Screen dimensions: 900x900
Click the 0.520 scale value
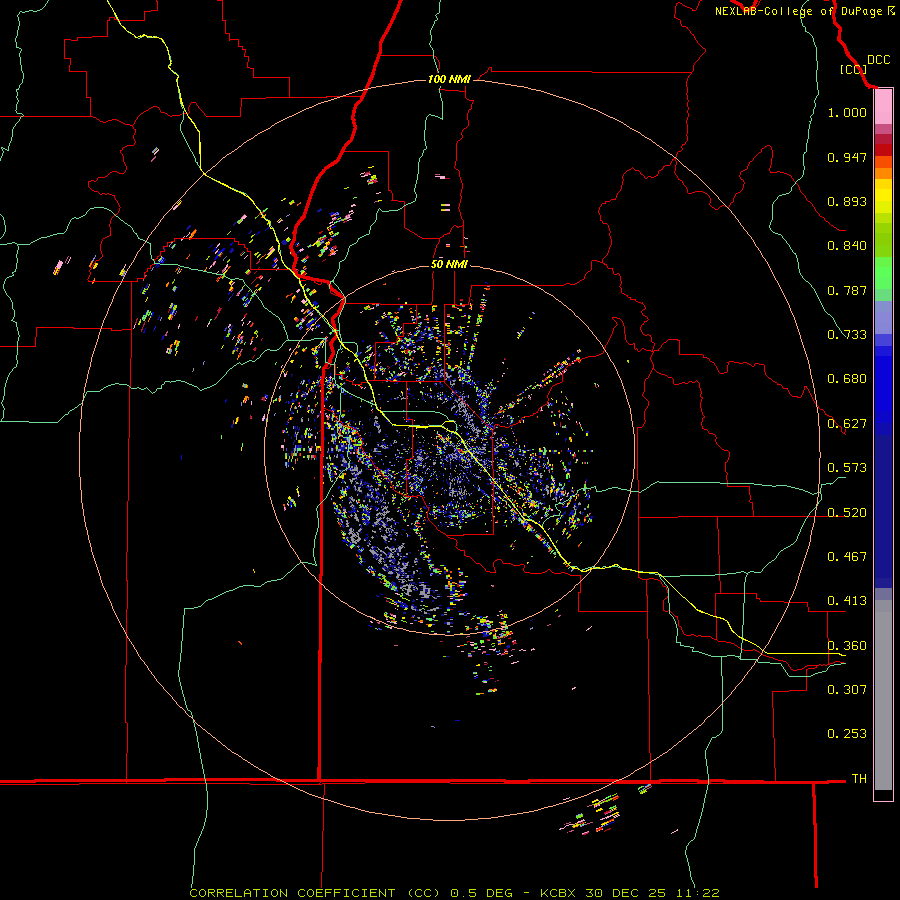click(x=847, y=513)
